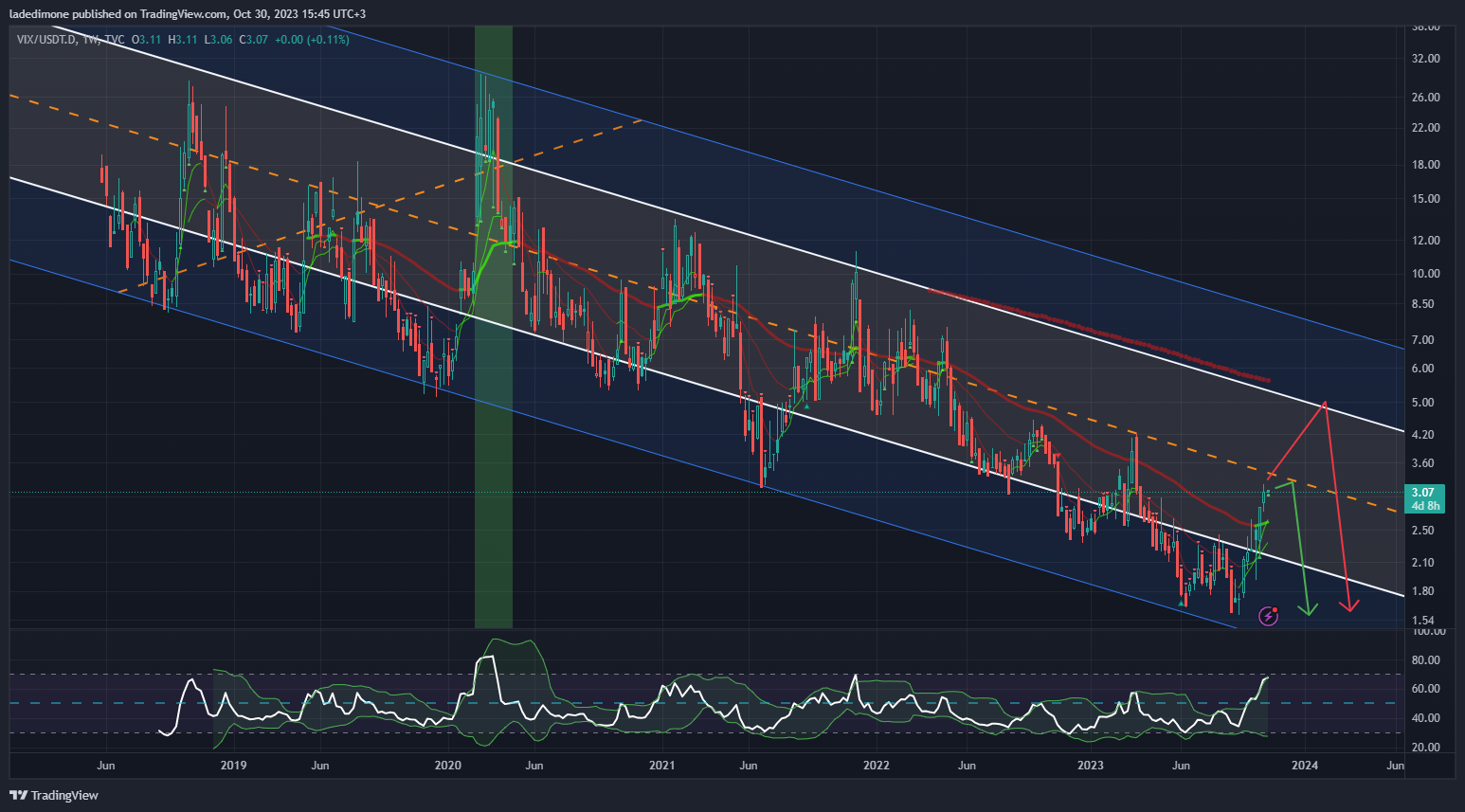Click the purple lightning bolt event icon

tap(1268, 617)
